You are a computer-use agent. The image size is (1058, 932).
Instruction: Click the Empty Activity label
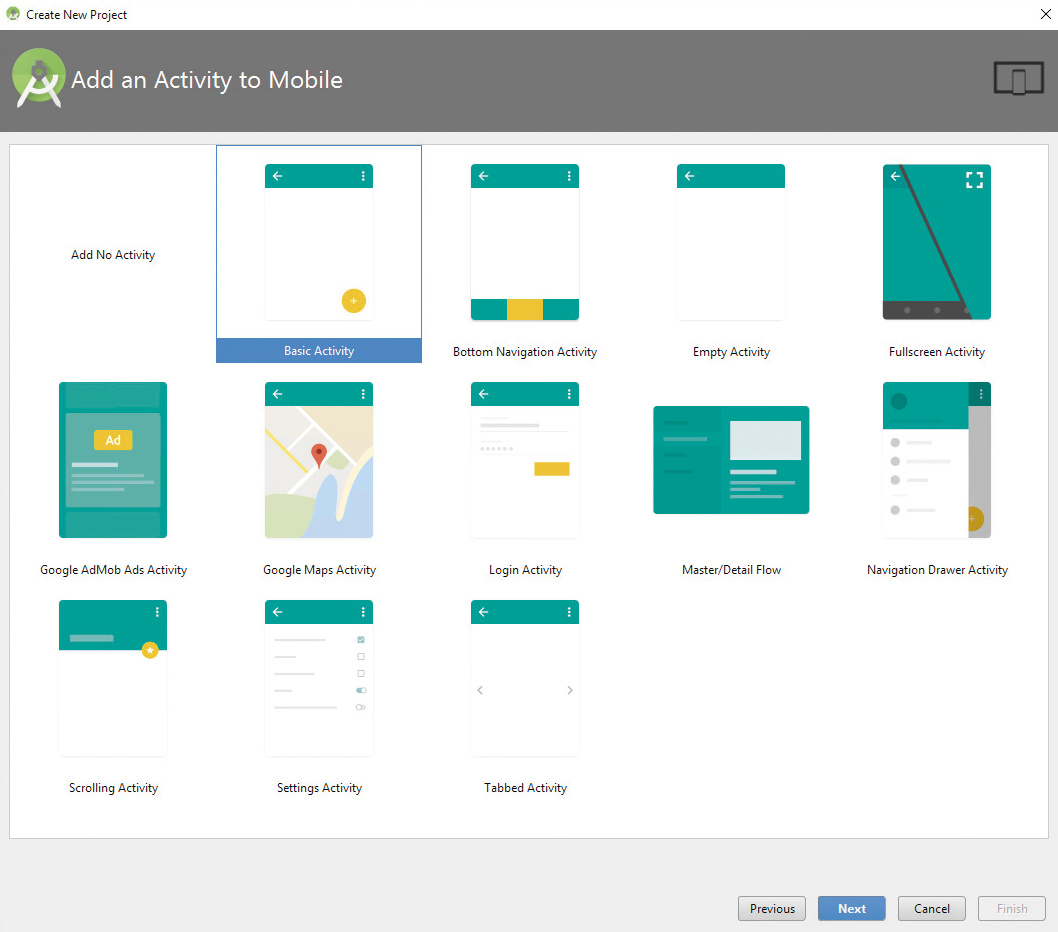pos(731,352)
